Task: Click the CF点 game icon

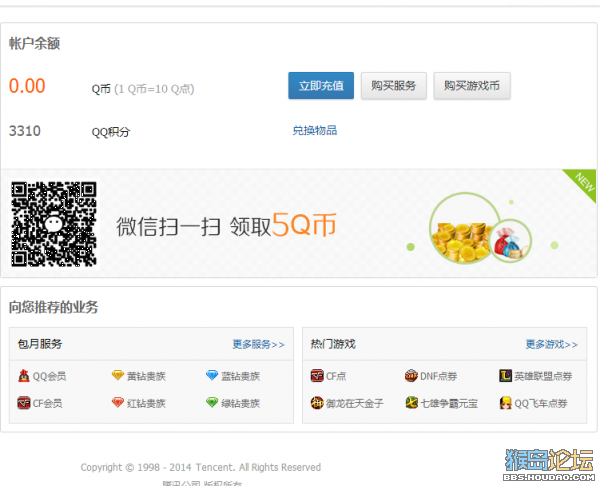Action: point(317,376)
